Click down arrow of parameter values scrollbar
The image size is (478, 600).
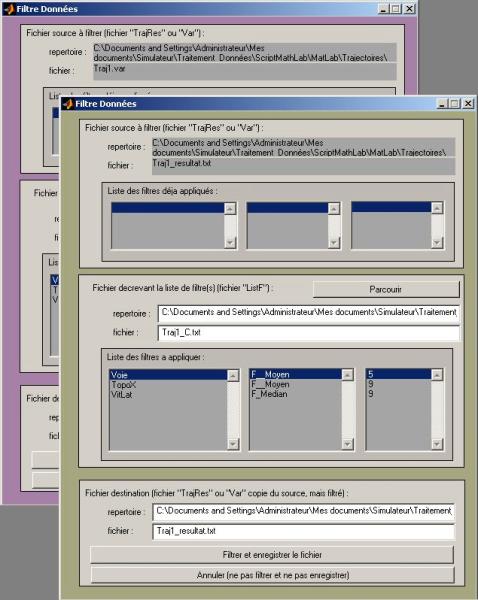[437, 443]
